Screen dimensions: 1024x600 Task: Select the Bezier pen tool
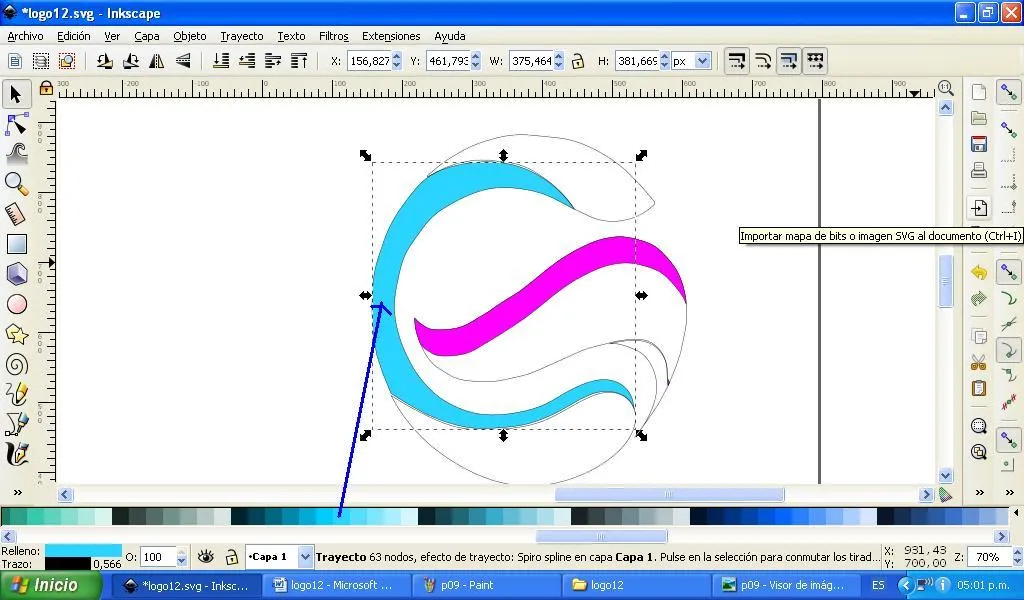coord(16,424)
